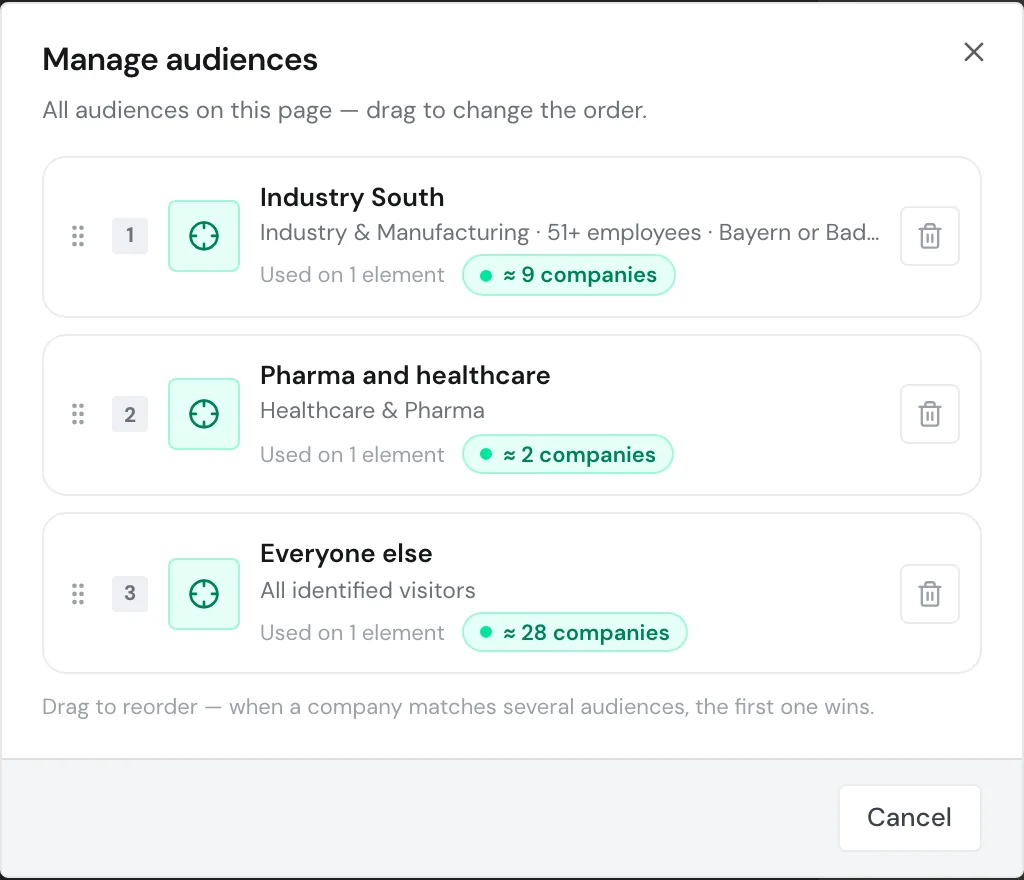Close the Manage audiences dialog
Viewport: 1024px width, 880px height.
(x=974, y=52)
